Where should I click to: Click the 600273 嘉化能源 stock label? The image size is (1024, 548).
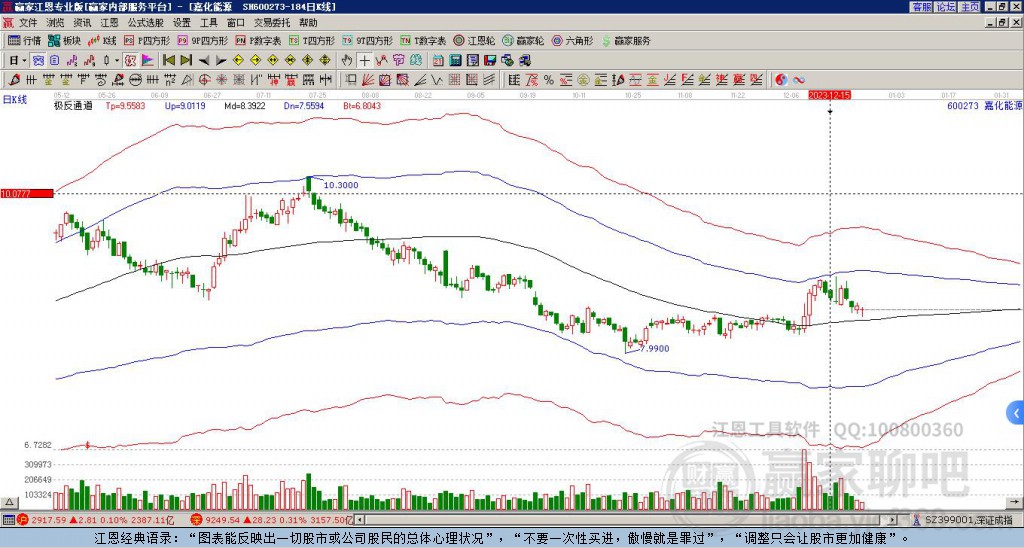tap(985, 106)
